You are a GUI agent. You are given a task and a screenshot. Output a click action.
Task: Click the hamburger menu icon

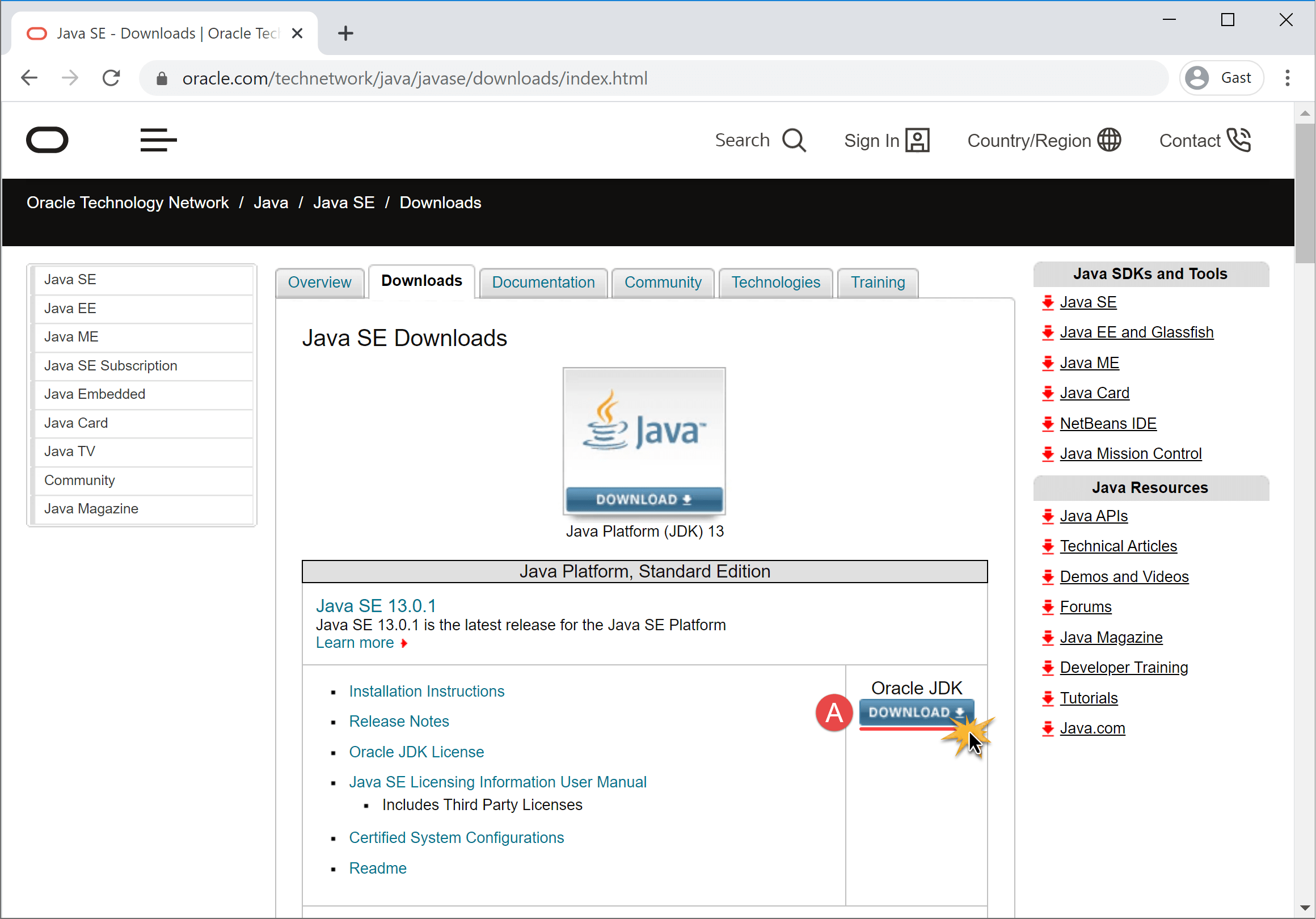click(x=157, y=140)
